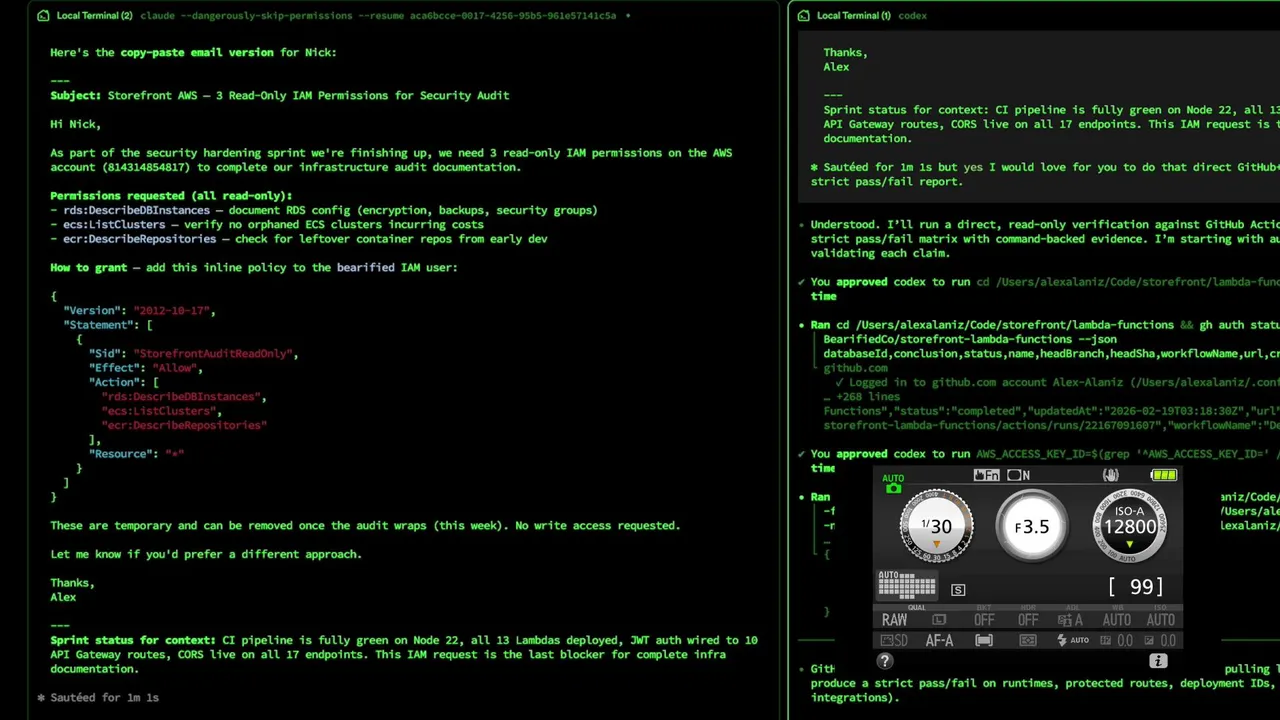Image resolution: width=1280 pixels, height=720 pixels.
Task: Click the frame N indicator icon
Action: (x=1018, y=475)
